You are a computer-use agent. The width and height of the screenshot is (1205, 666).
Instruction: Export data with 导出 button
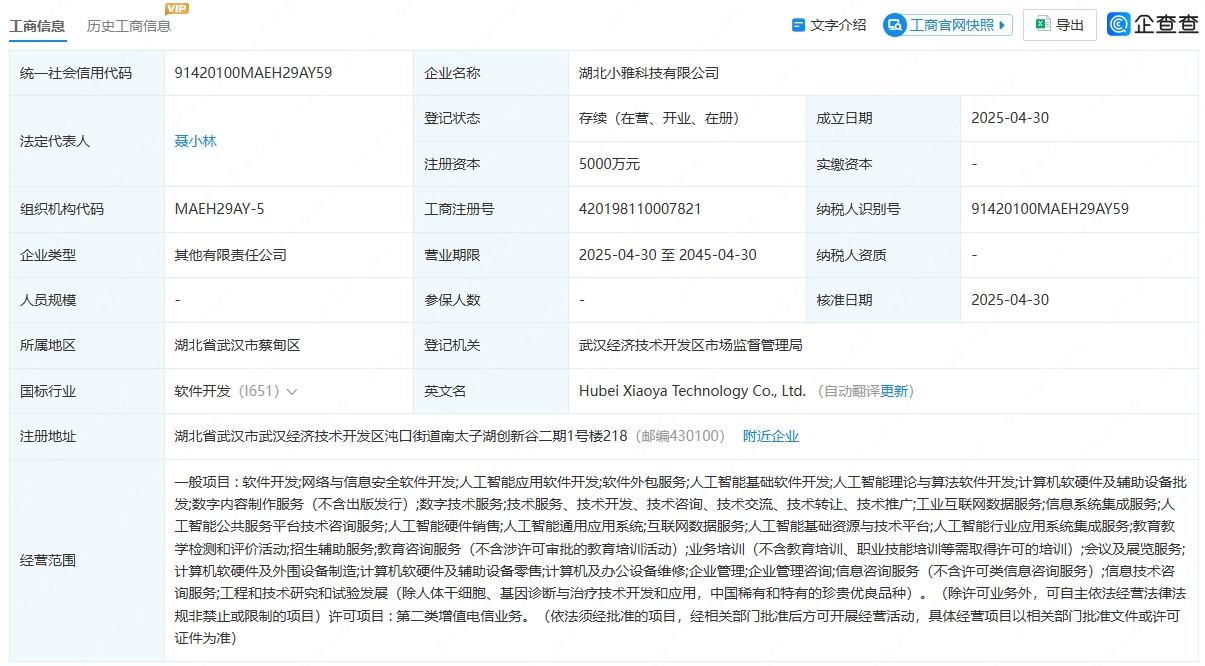tap(1059, 25)
